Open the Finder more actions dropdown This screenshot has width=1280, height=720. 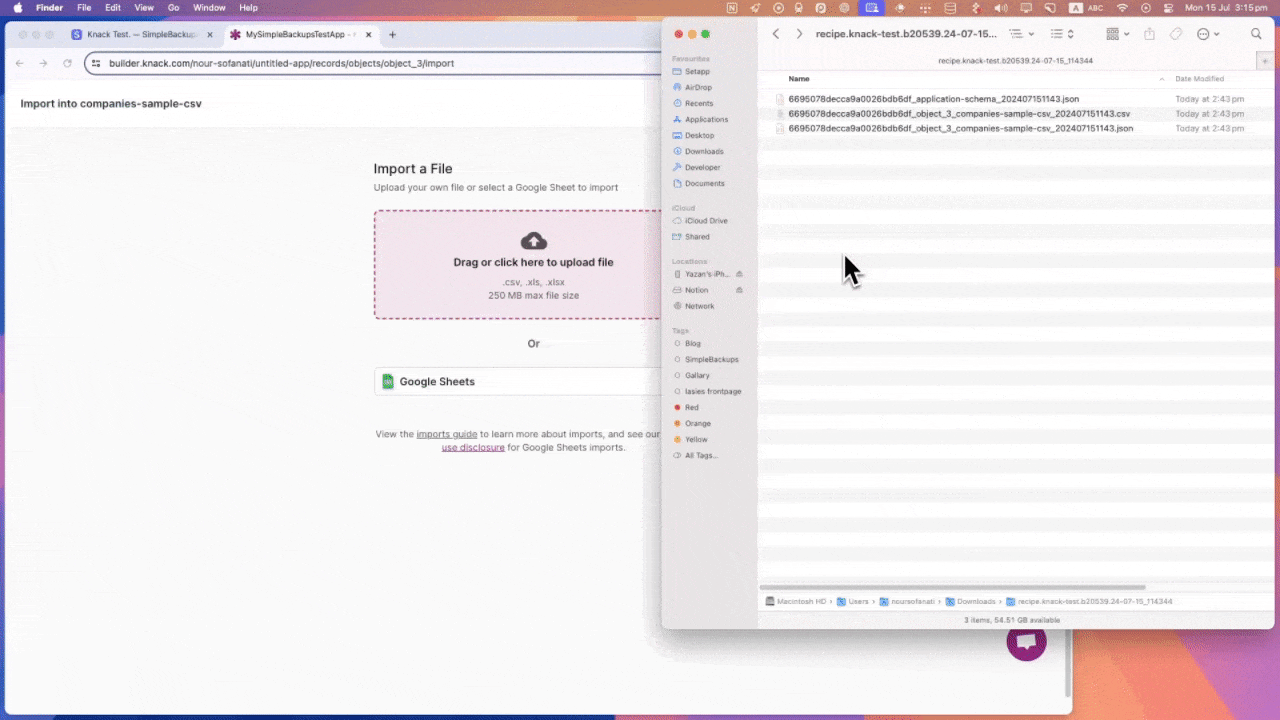point(1208,34)
